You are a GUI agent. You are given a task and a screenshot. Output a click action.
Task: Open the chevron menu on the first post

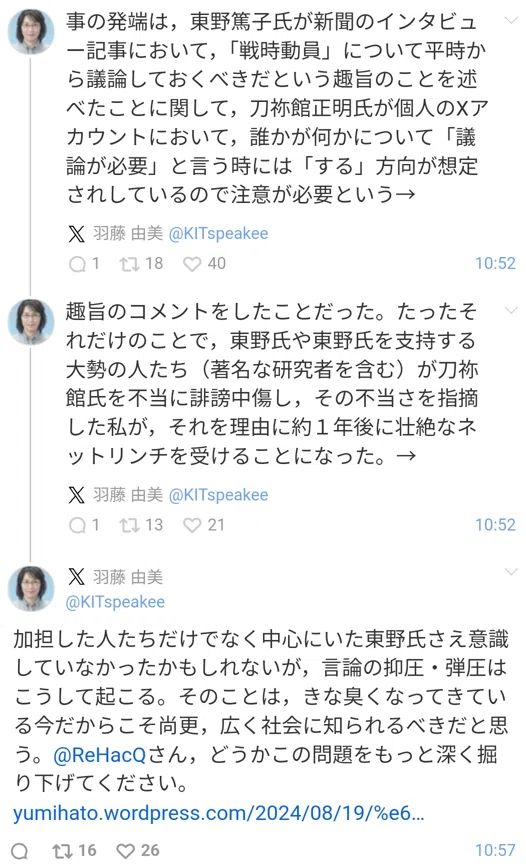click(511, 22)
